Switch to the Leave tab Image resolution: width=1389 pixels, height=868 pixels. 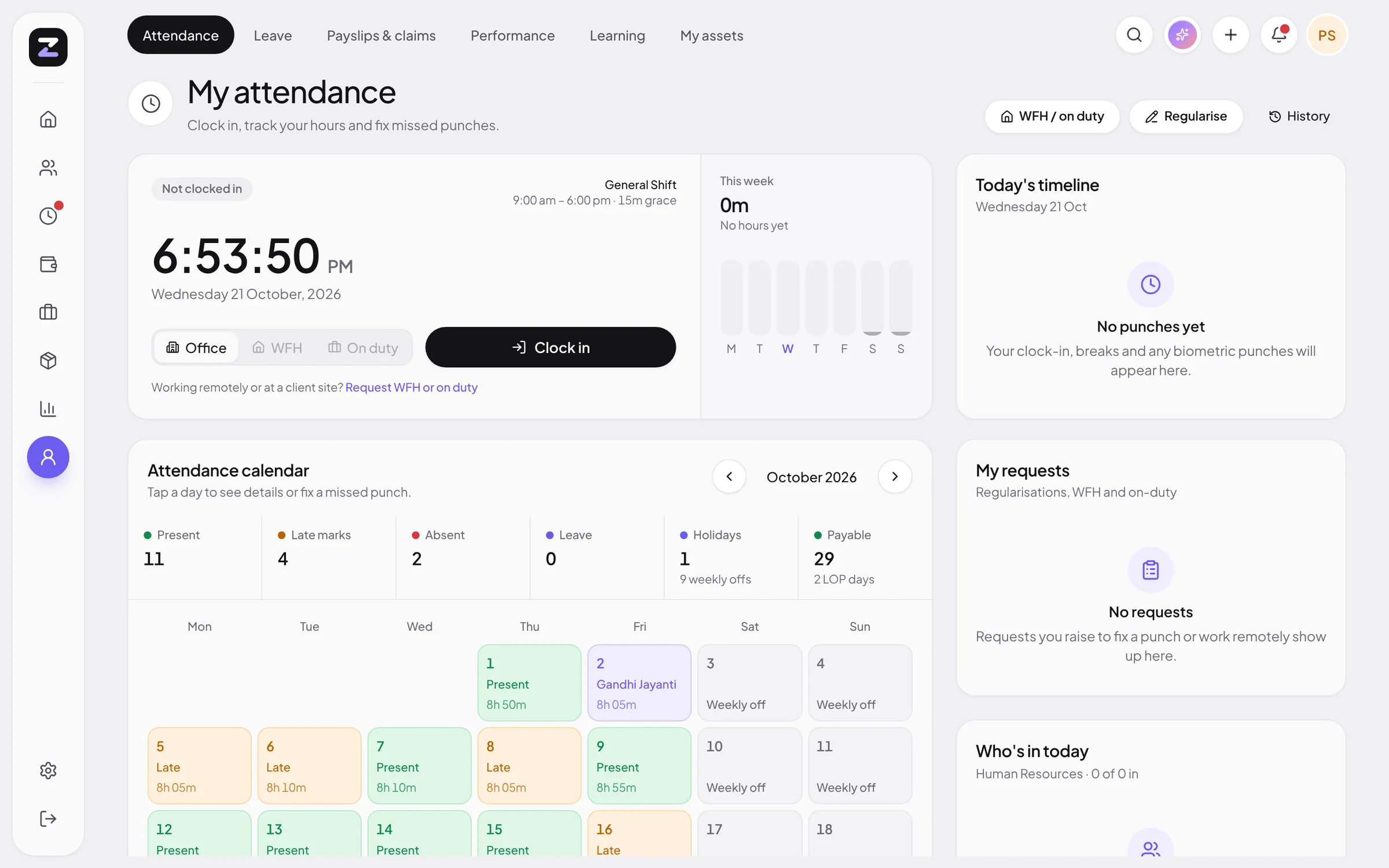coord(273,35)
